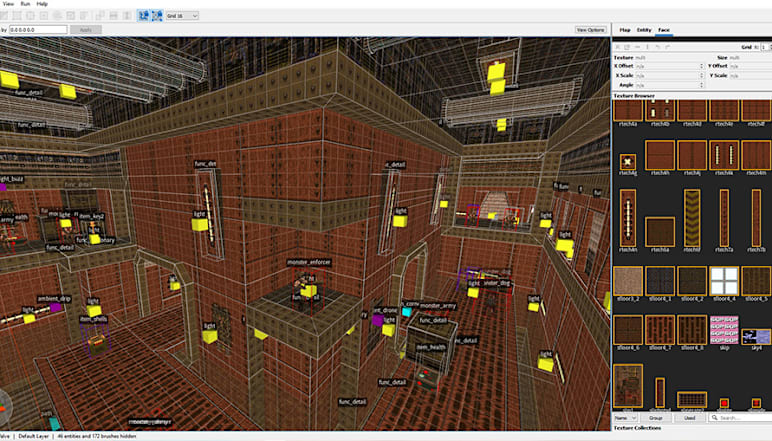
Task: Open the Run menu
Action: [25, 3]
